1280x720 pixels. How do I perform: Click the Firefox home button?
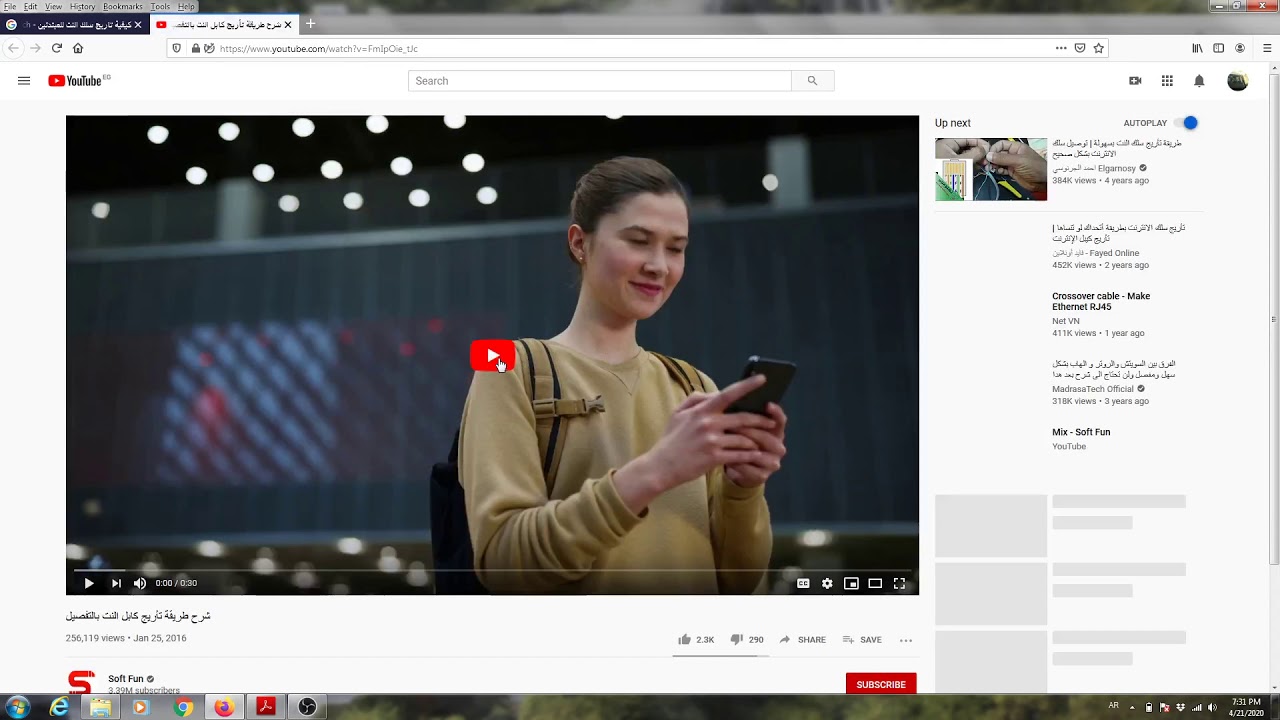pos(78,48)
